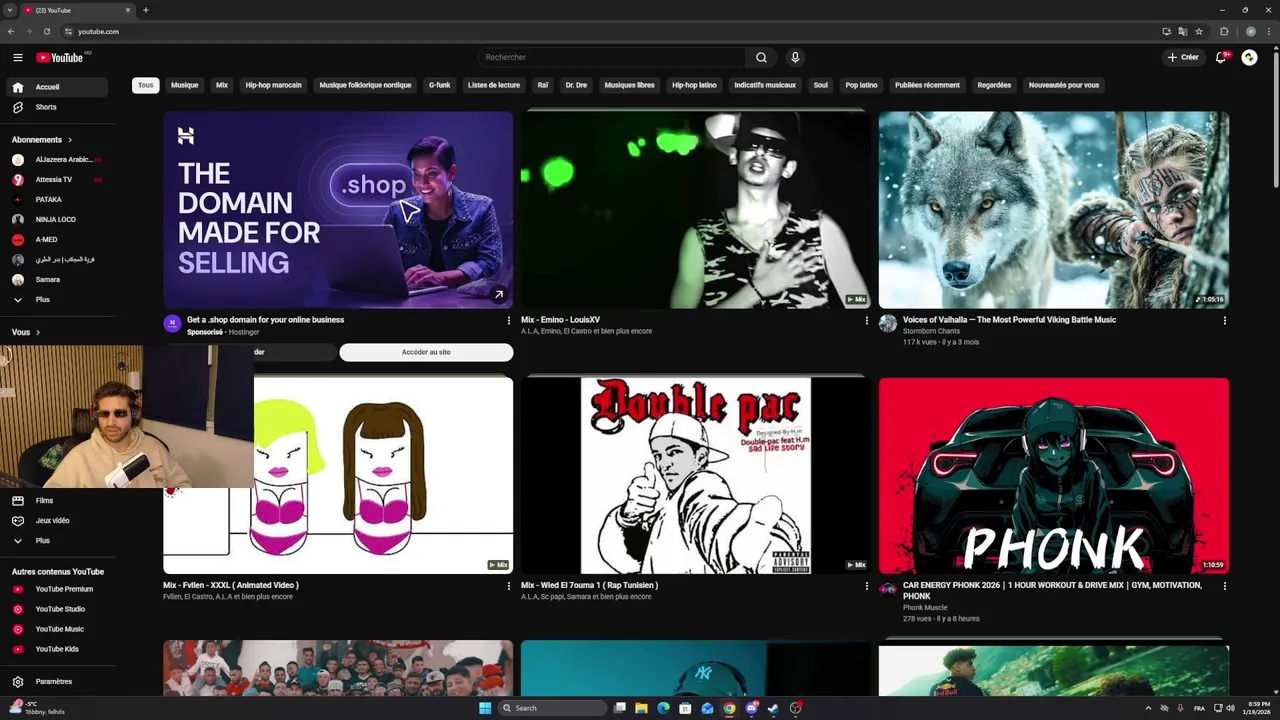Open the Stormborn Chants channel avatar
Image resolution: width=1280 pixels, height=720 pixels.
coord(888,323)
